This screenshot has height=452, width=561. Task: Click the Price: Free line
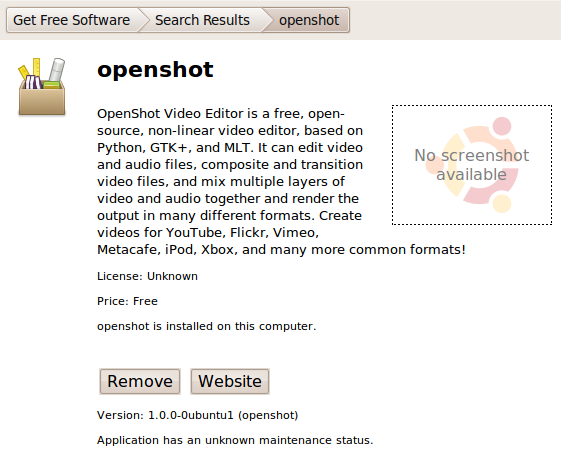127,301
